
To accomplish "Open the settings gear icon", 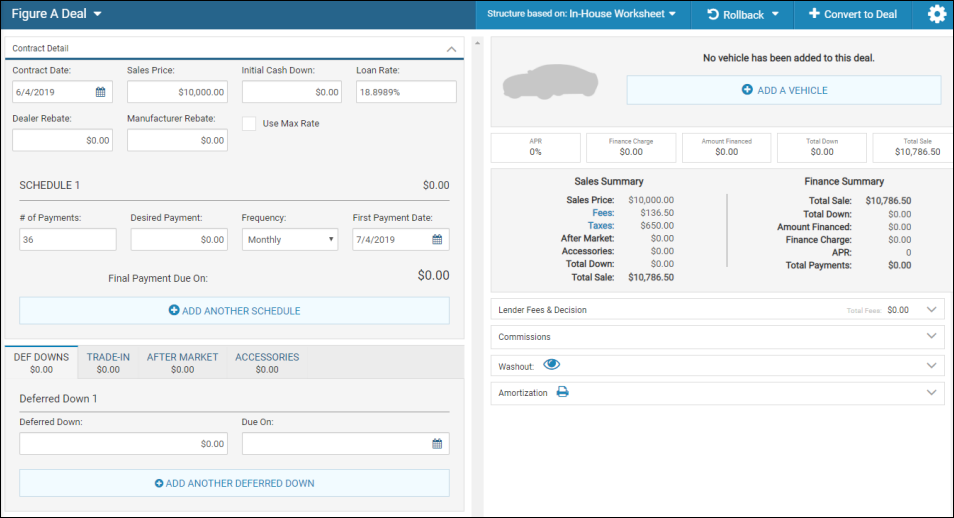I will [937, 14].
